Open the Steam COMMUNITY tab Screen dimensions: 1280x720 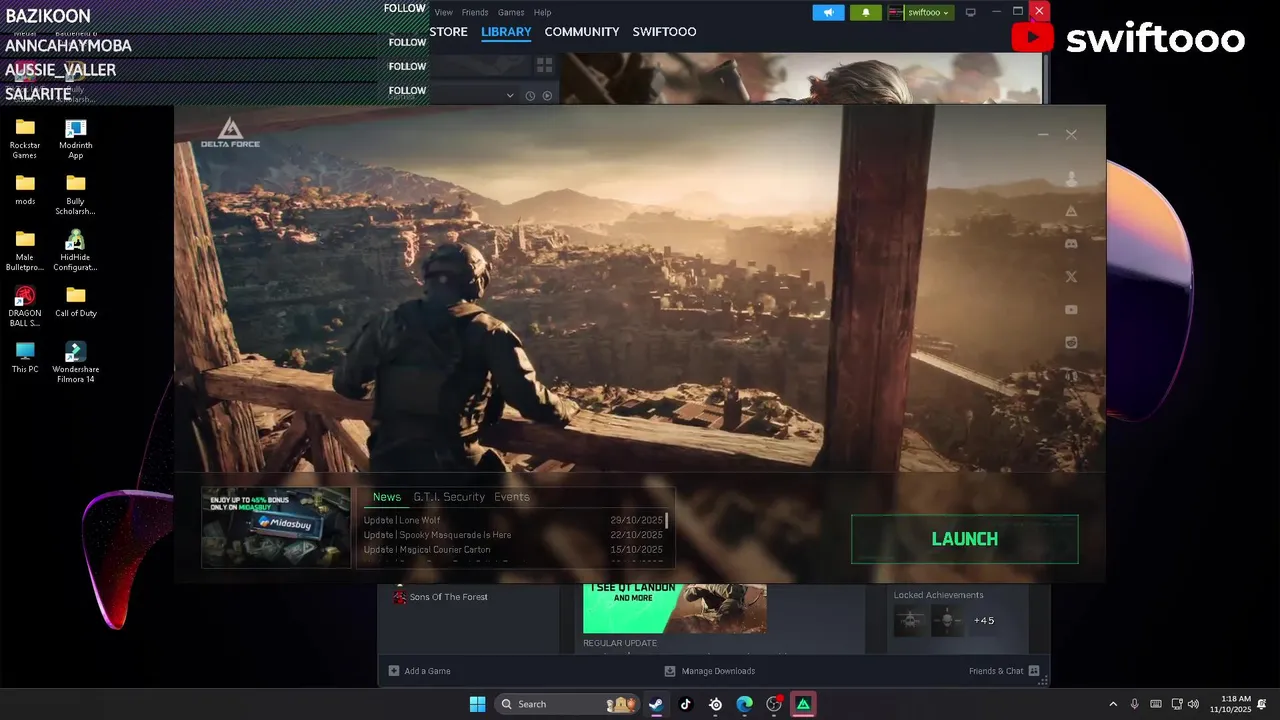(x=582, y=32)
